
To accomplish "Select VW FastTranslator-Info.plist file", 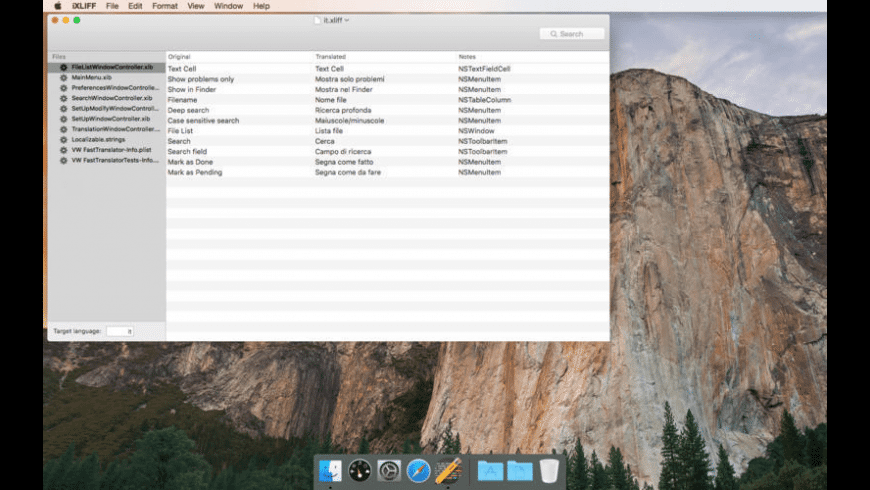I will [110, 149].
